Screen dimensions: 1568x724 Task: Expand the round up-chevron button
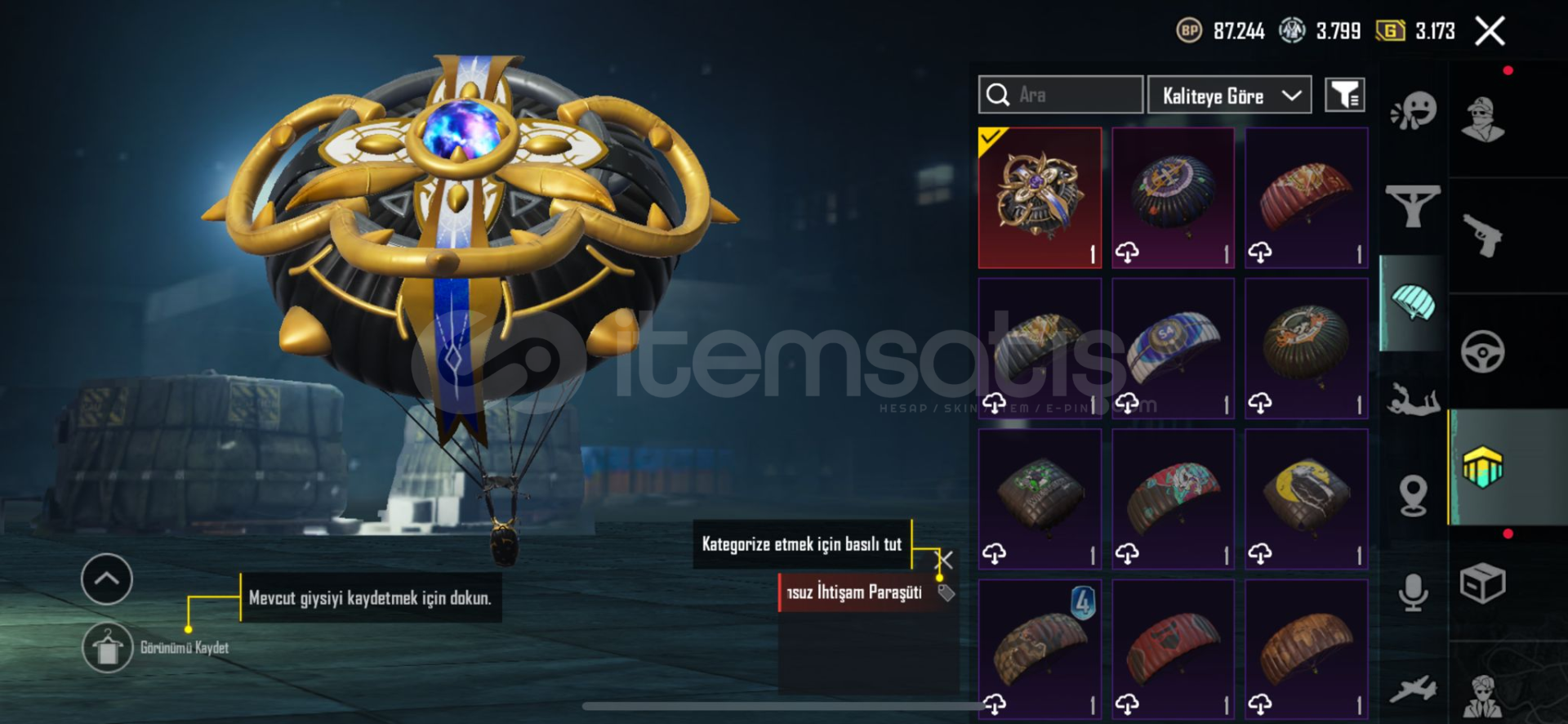coord(107,579)
